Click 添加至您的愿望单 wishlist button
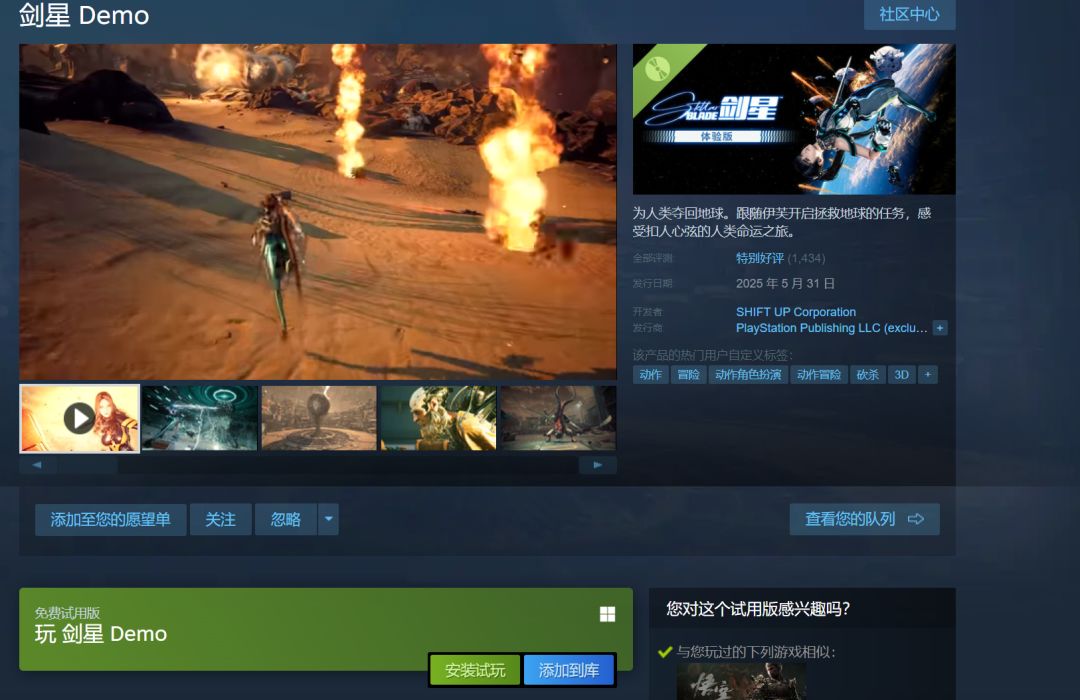Screen dimensions: 1080x700 pos(110,519)
